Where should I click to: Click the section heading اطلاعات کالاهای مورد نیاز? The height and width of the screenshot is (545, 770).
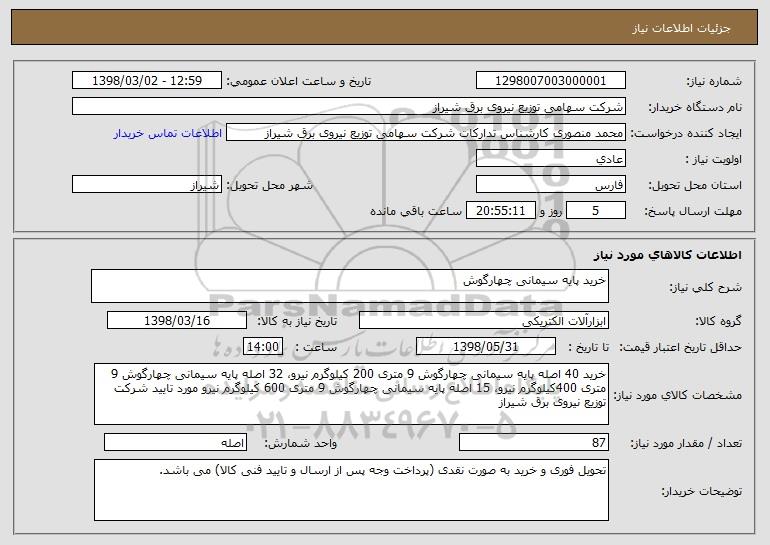[x=667, y=255]
